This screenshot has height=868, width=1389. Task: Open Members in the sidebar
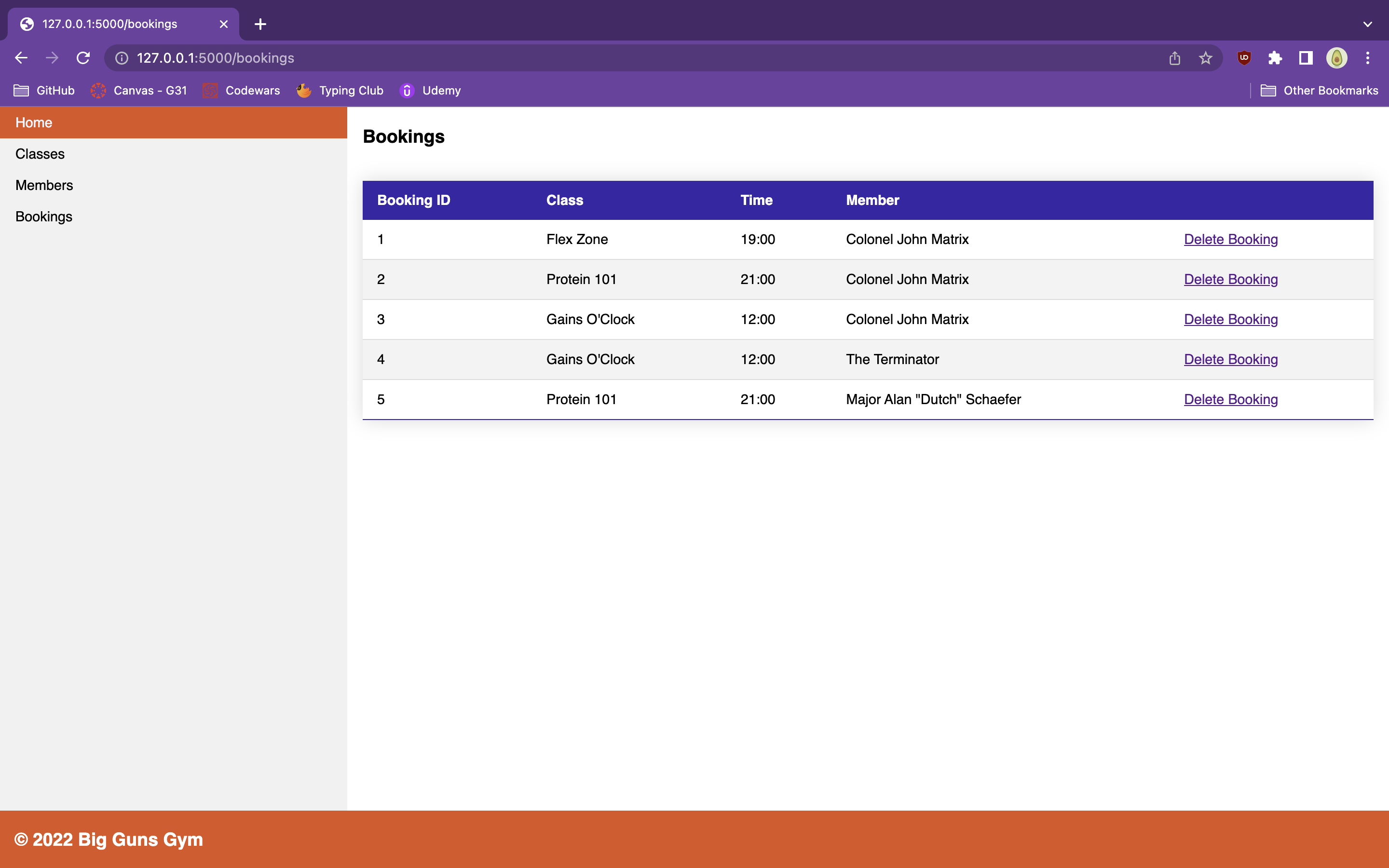tap(173, 186)
